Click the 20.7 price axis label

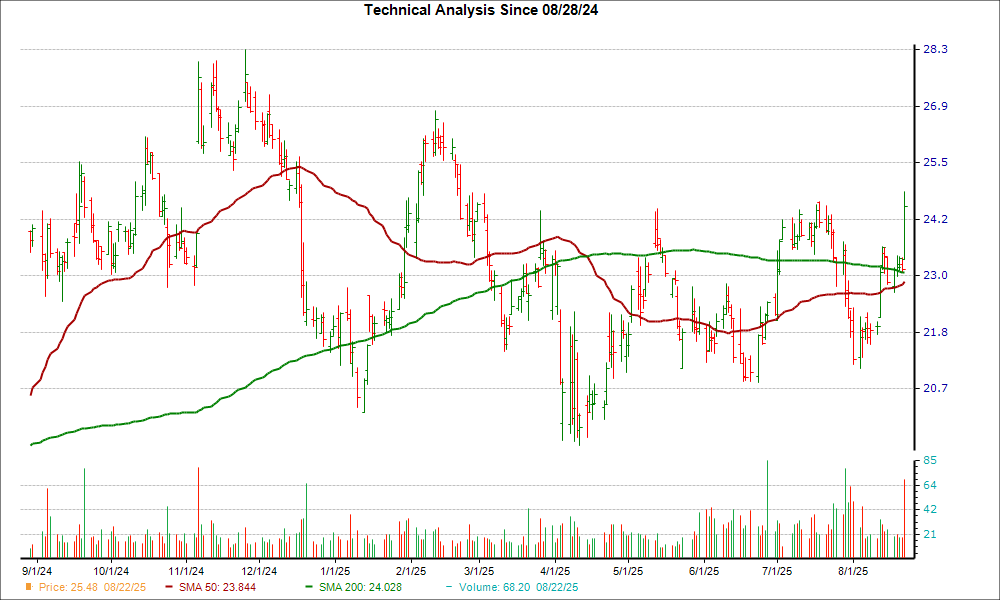(936, 388)
